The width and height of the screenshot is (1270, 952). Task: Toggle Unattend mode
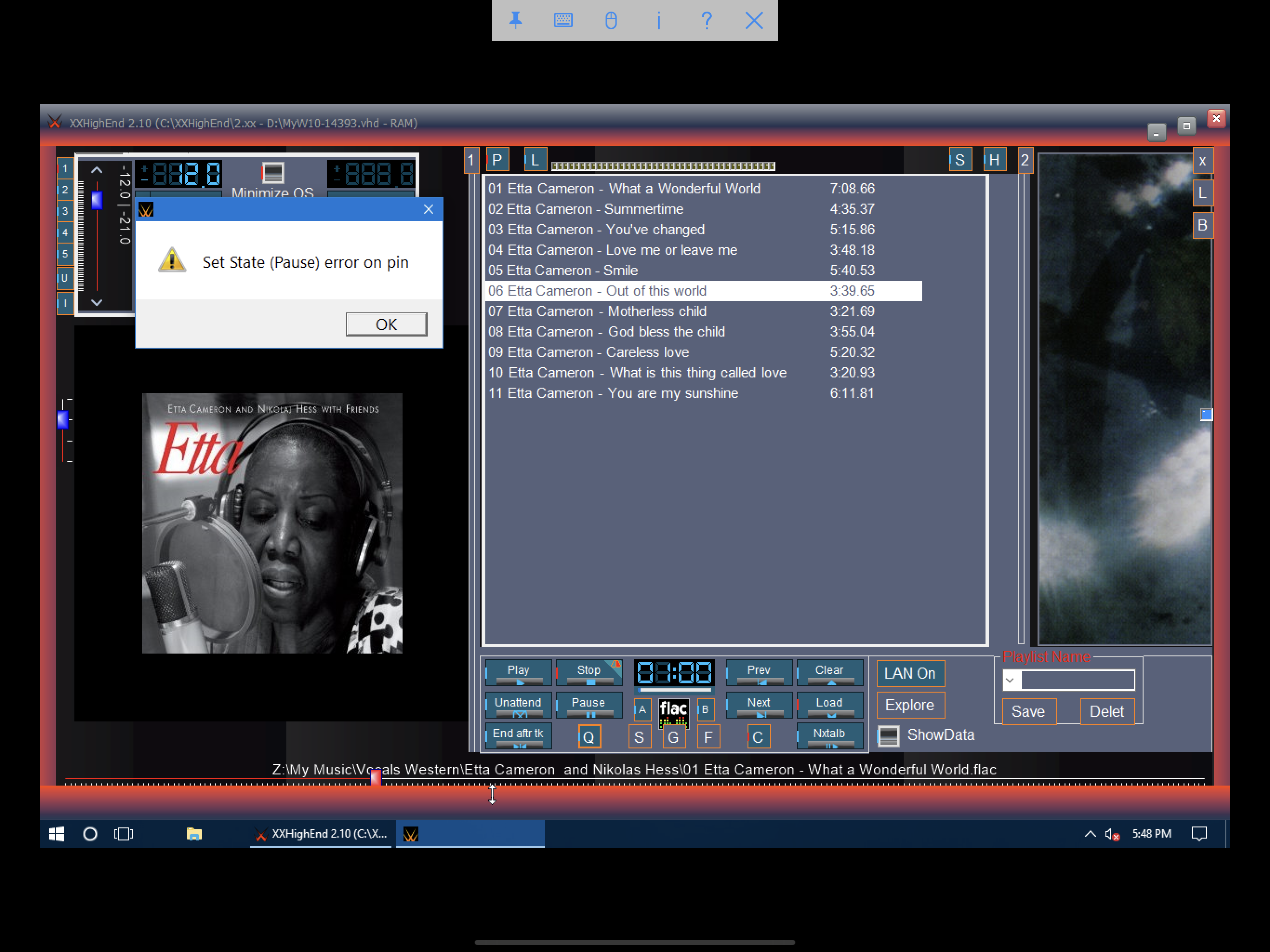[x=518, y=706]
